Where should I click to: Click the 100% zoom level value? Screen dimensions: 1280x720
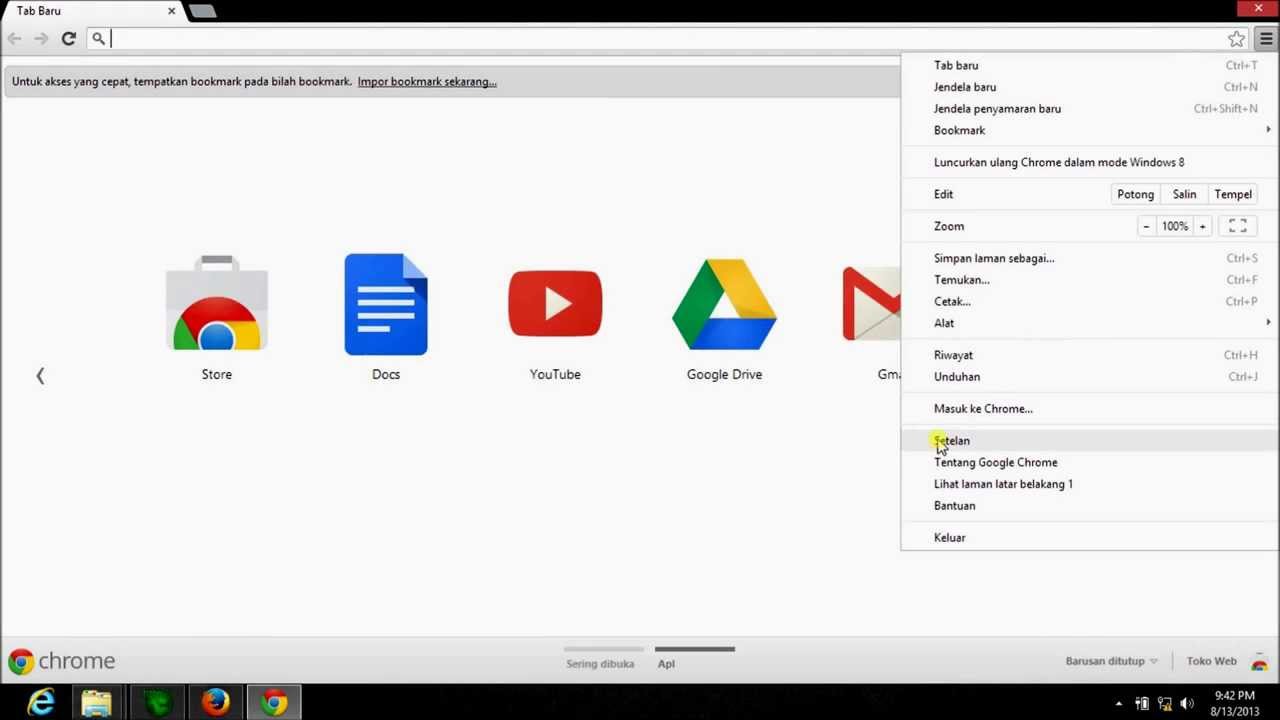point(1174,226)
